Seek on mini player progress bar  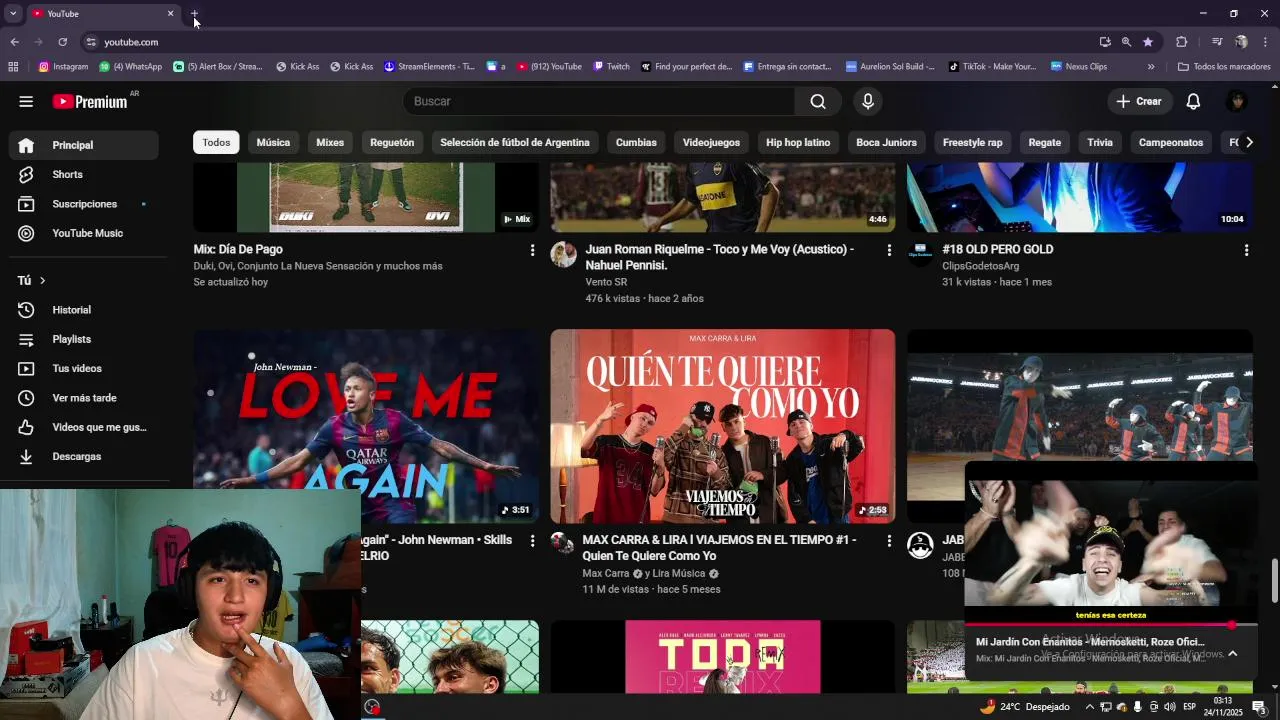tap(1110, 625)
